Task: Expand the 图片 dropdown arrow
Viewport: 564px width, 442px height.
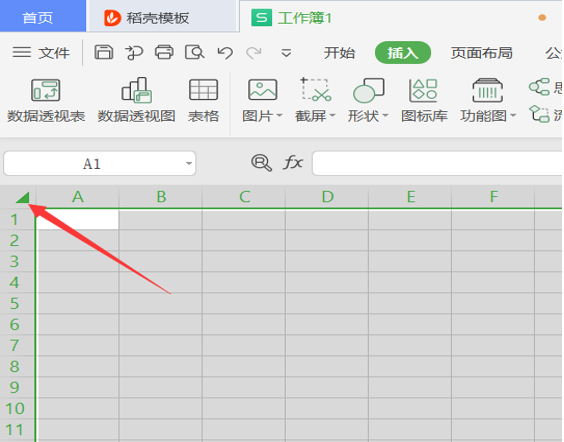Action: pos(279,116)
